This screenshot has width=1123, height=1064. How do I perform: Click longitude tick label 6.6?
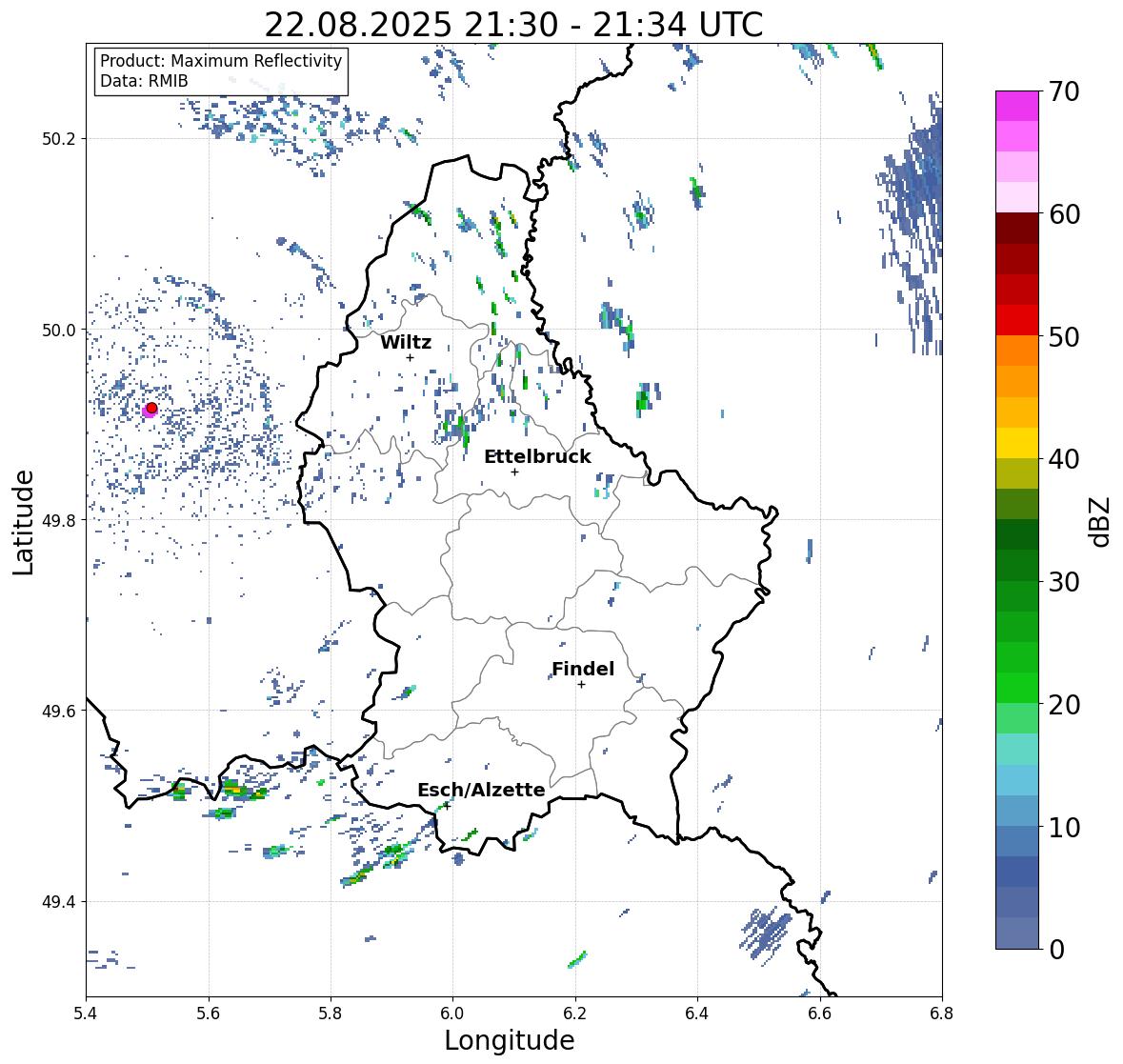[x=820, y=1013]
